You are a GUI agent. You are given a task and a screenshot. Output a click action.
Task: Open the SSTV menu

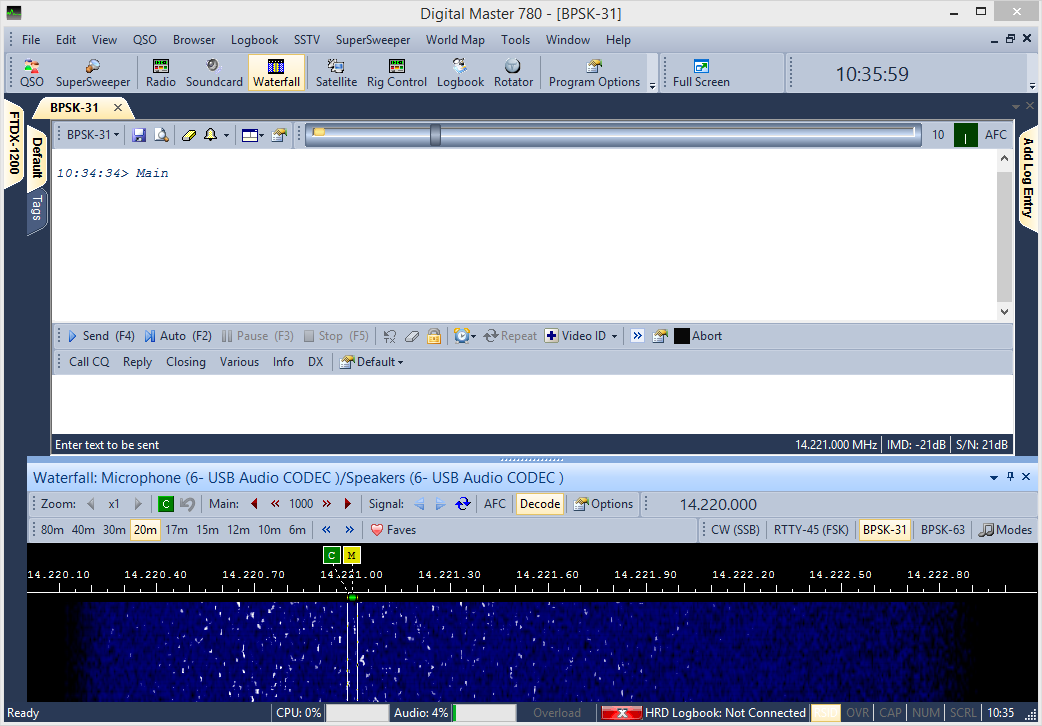pos(306,40)
